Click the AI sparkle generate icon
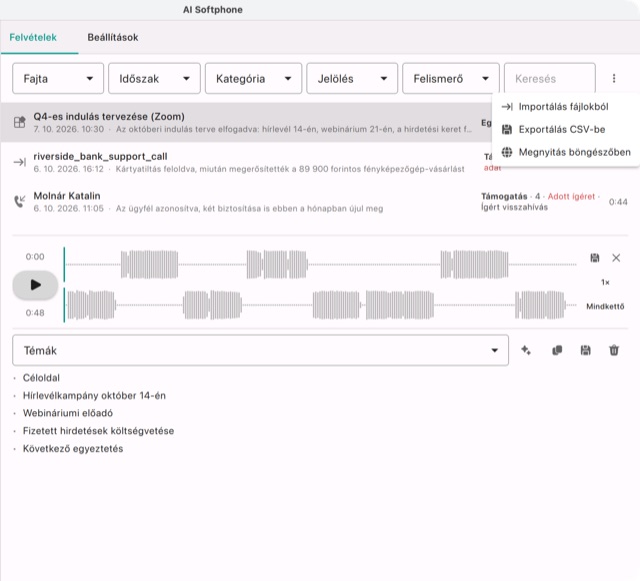Image resolution: width=640 pixels, height=581 pixels. (x=526, y=350)
